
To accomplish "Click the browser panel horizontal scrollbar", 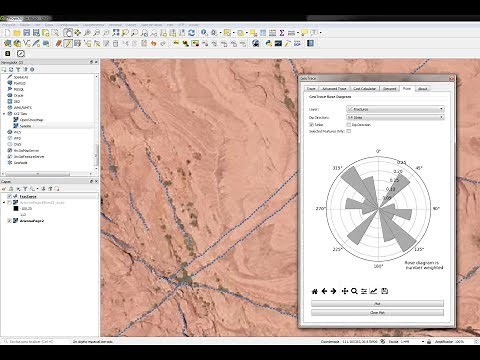I will [x=37, y=174].
